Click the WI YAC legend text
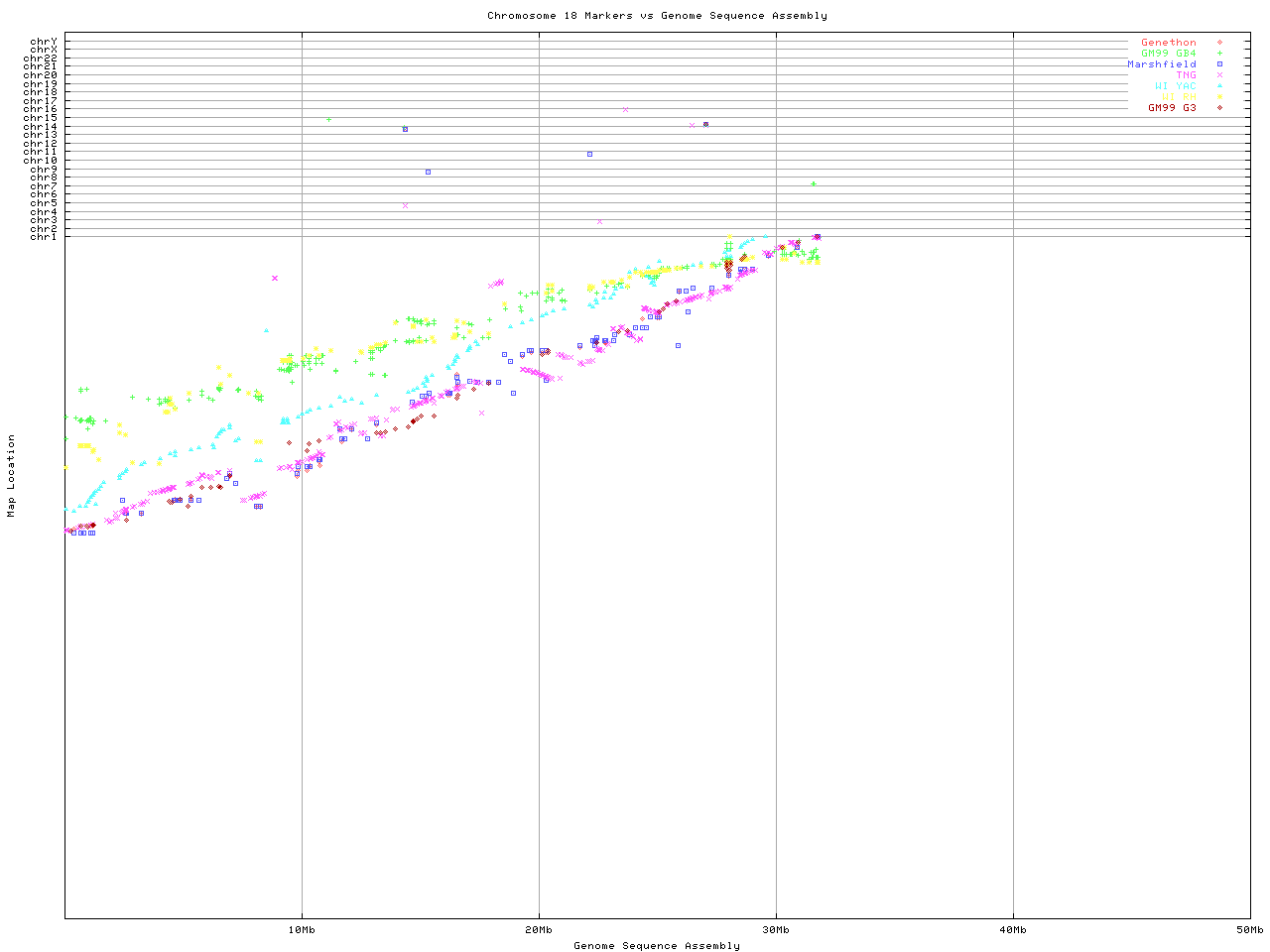Screen dimensions: 1270x952 pos(1175,86)
